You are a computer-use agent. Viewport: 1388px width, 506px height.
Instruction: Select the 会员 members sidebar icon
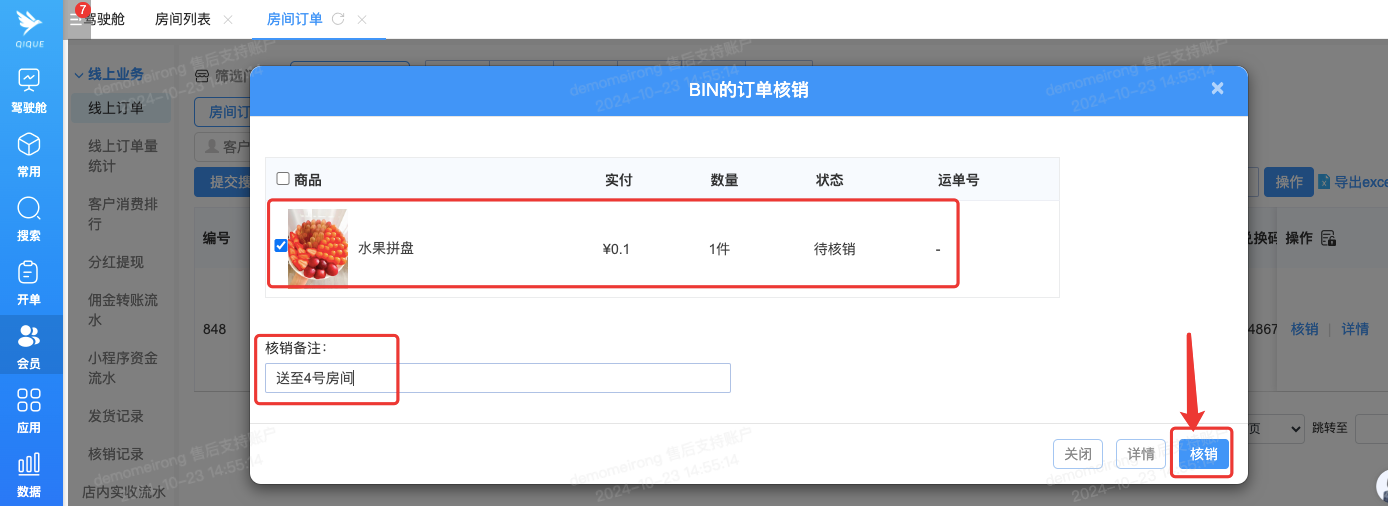(x=29, y=337)
